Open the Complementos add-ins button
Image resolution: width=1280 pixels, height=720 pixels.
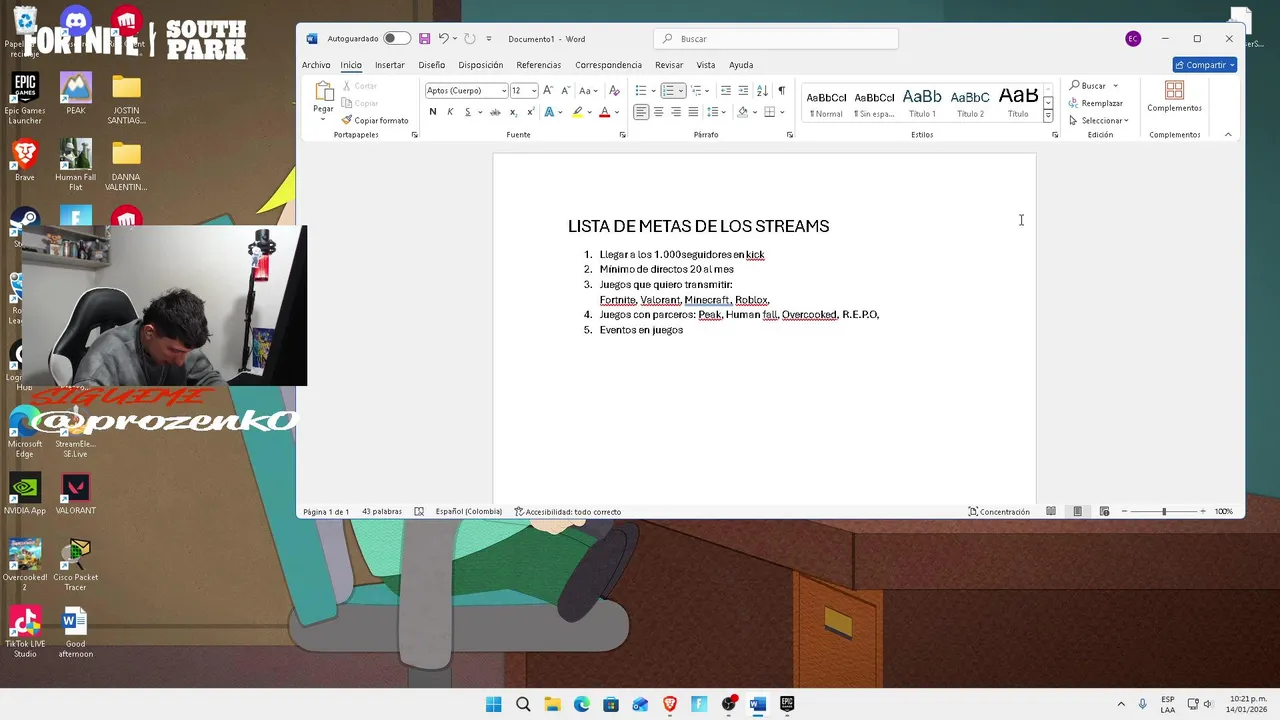click(1174, 96)
